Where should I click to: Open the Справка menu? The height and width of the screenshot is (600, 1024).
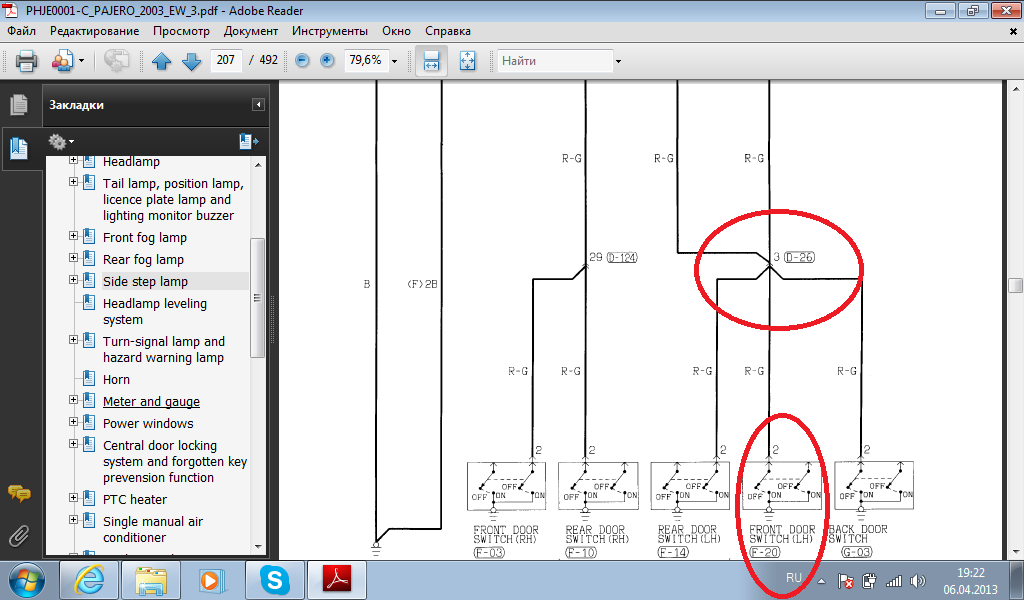point(447,31)
